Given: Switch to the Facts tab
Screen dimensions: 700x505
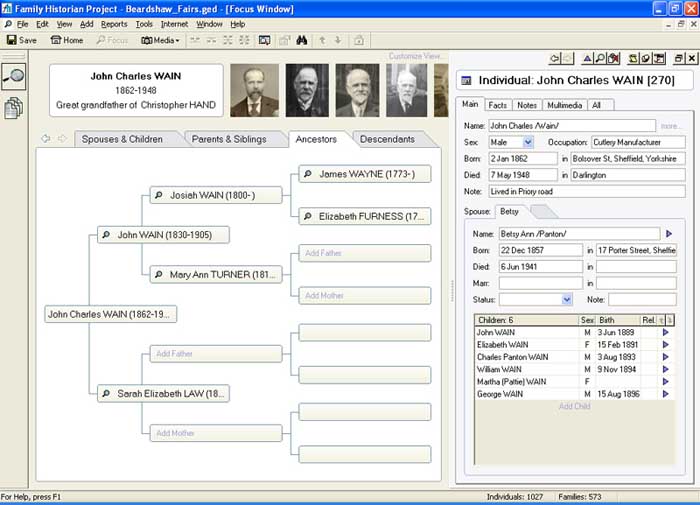Looking at the screenshot, I should coord(497,104).
